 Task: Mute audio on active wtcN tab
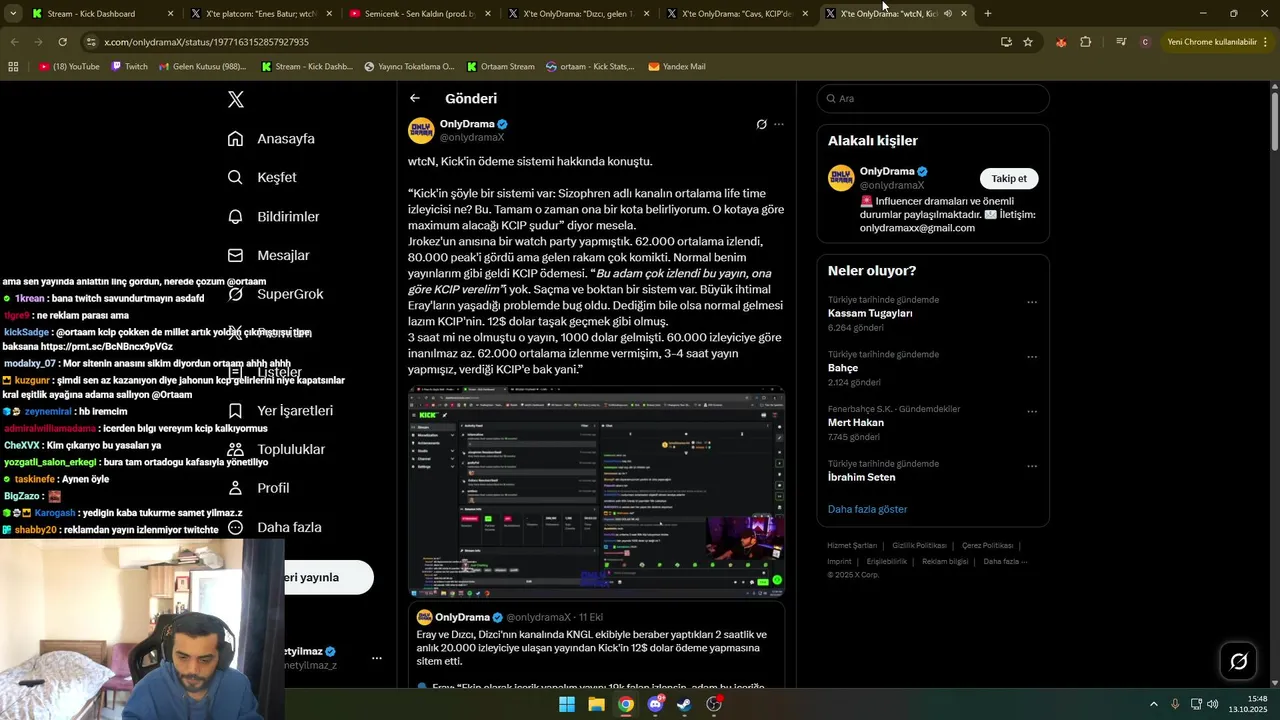(948, 14)
